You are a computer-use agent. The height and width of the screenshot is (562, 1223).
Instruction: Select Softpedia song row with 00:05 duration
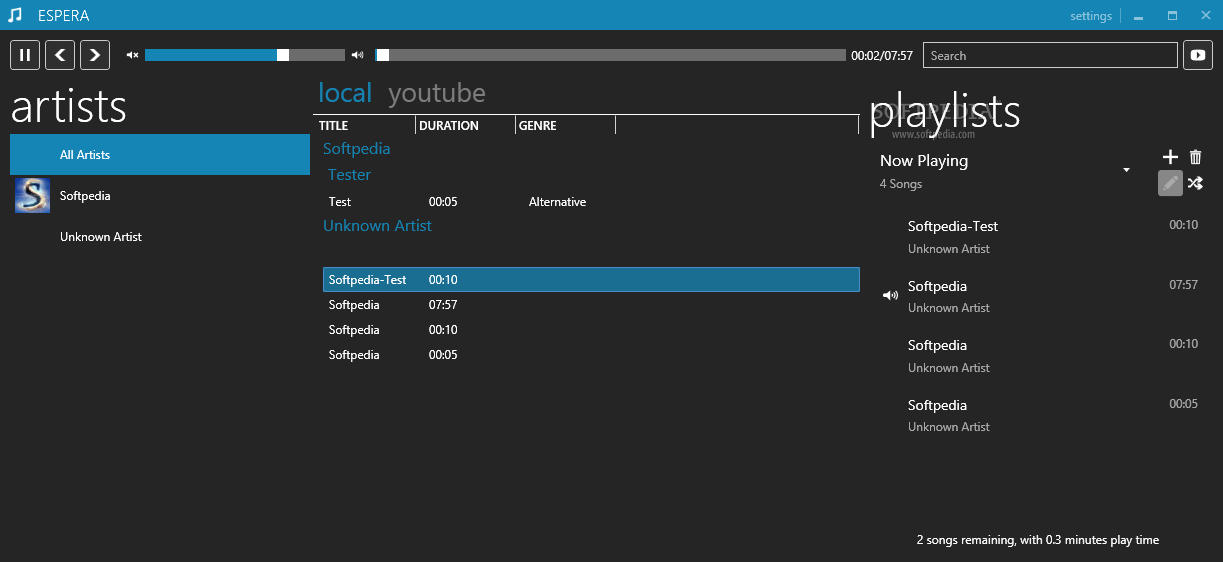[591, 355]
